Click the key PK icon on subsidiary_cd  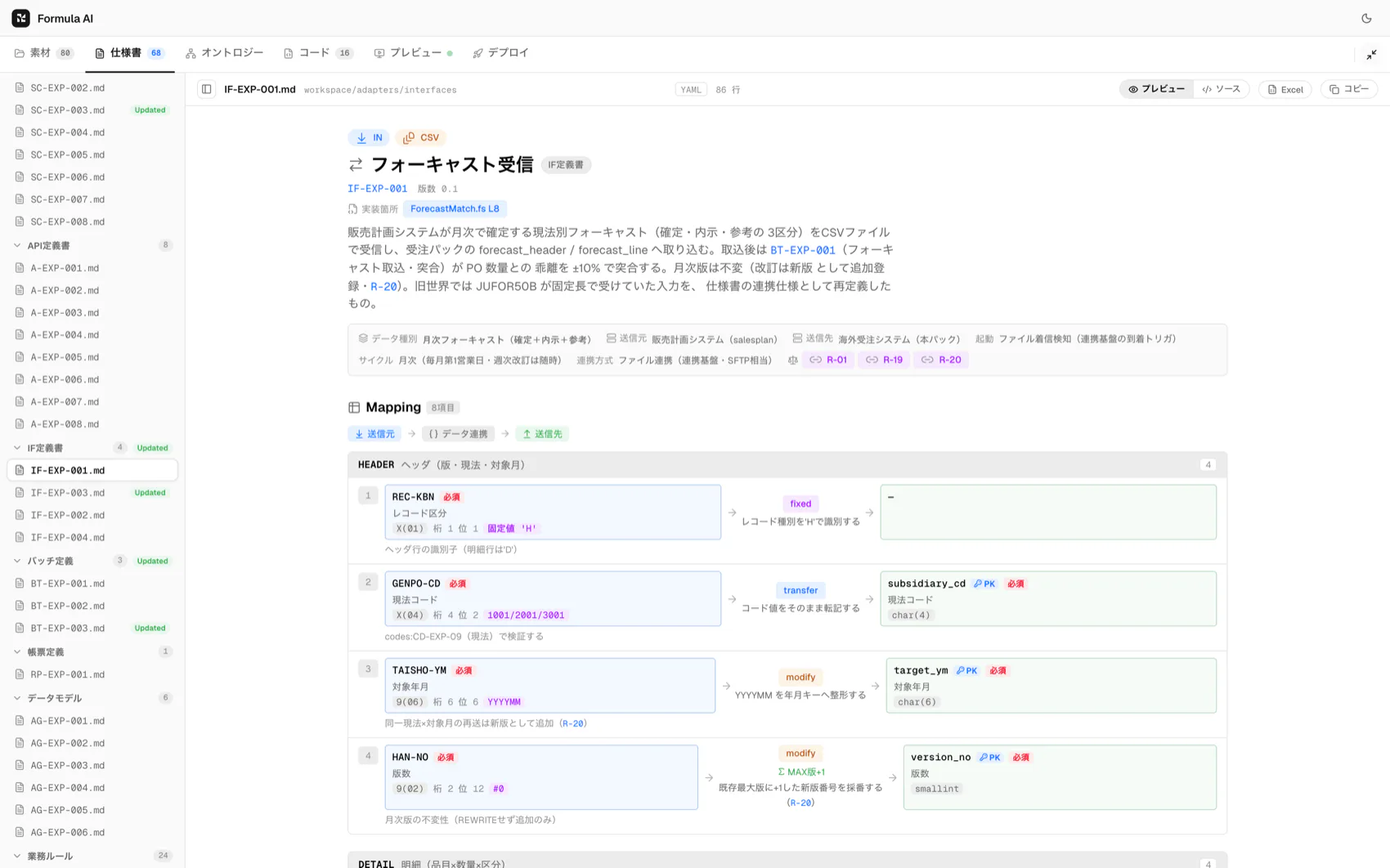pos(984,584)
